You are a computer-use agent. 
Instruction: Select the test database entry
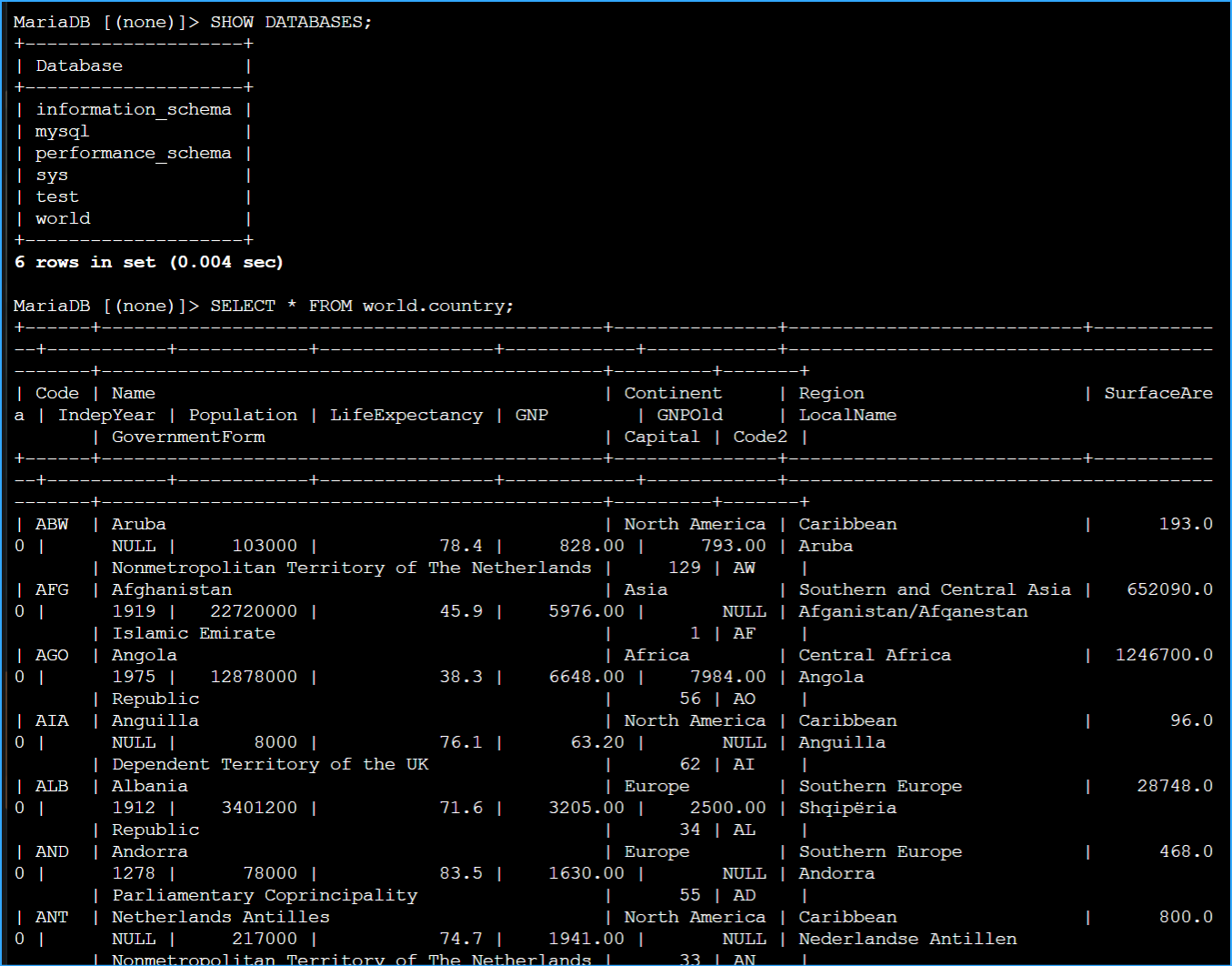[x=56, y=196]
